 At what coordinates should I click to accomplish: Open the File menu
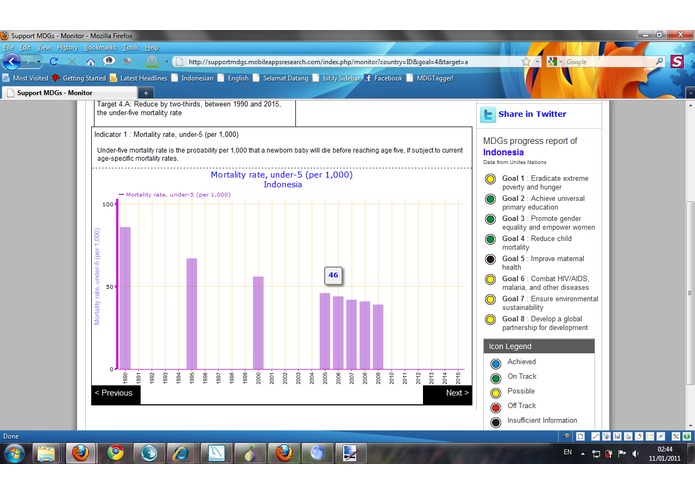coord(8,47)
